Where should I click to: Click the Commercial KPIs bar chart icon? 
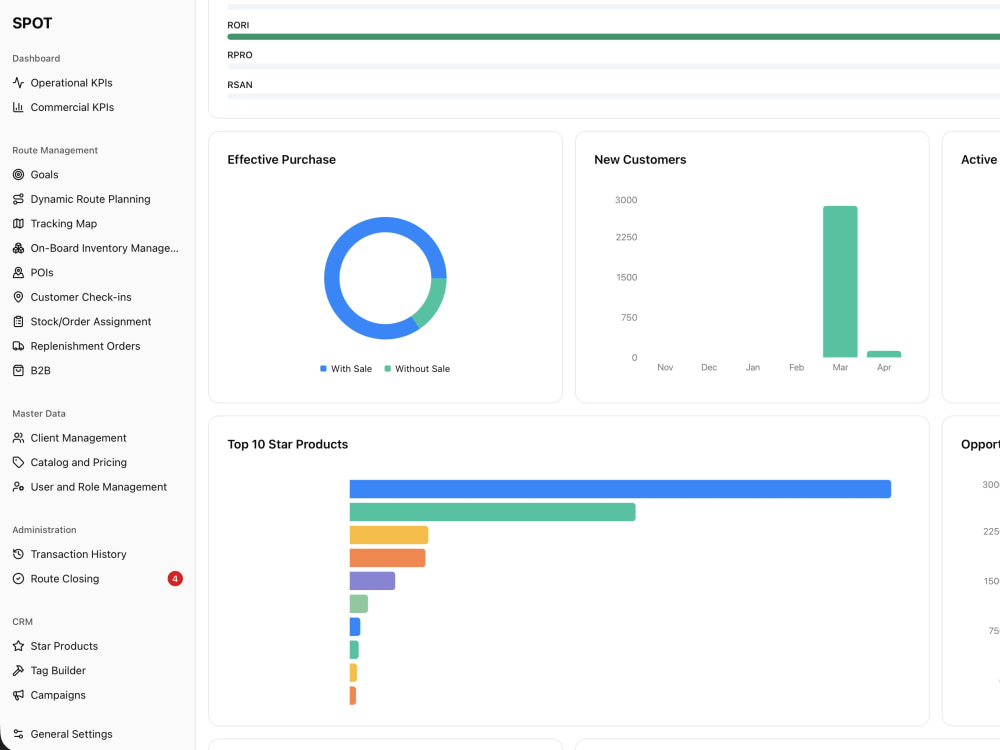[18, 107]
